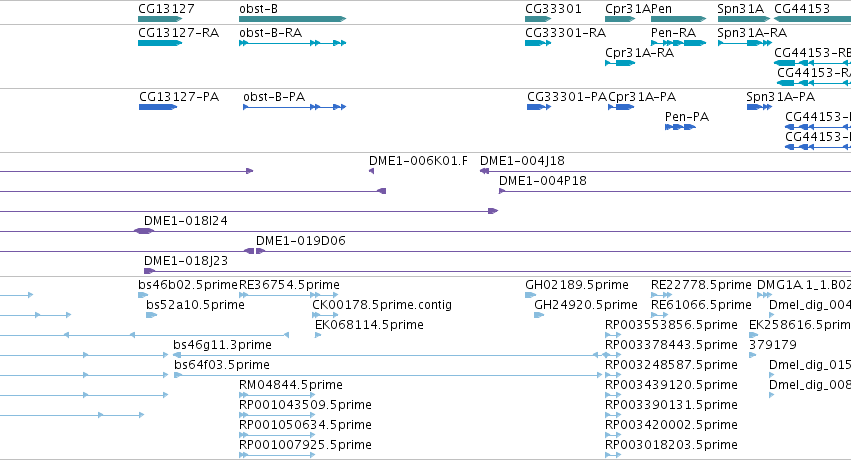Select transcript CG33301-RA
Screen dimensions: 851x460
point(565,33)
